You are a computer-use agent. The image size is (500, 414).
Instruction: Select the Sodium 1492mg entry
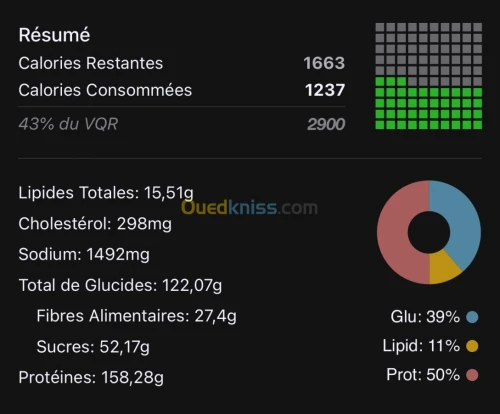(84, 254)
